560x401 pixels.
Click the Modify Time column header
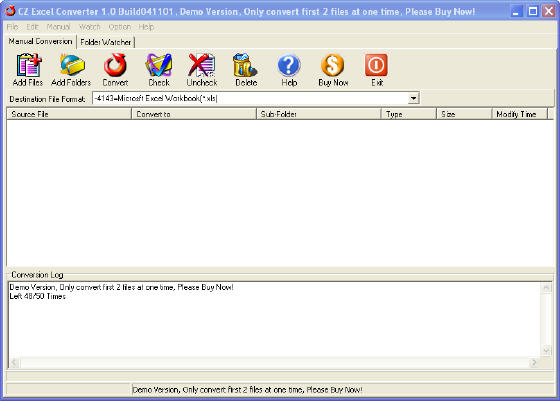[520, 114]
